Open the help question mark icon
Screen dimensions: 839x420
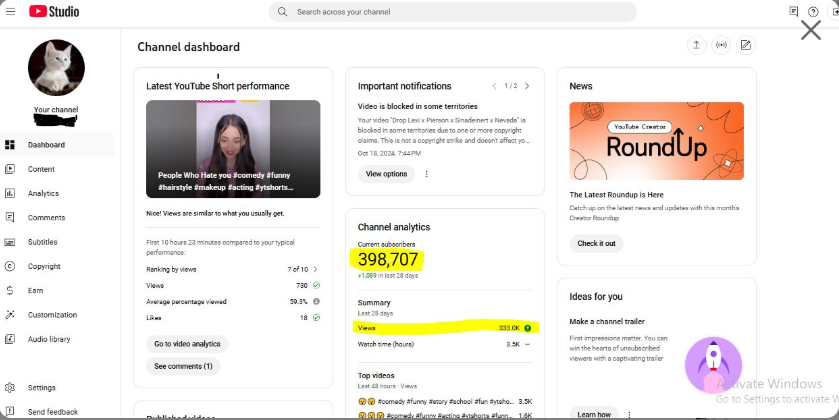pos(813,12)
